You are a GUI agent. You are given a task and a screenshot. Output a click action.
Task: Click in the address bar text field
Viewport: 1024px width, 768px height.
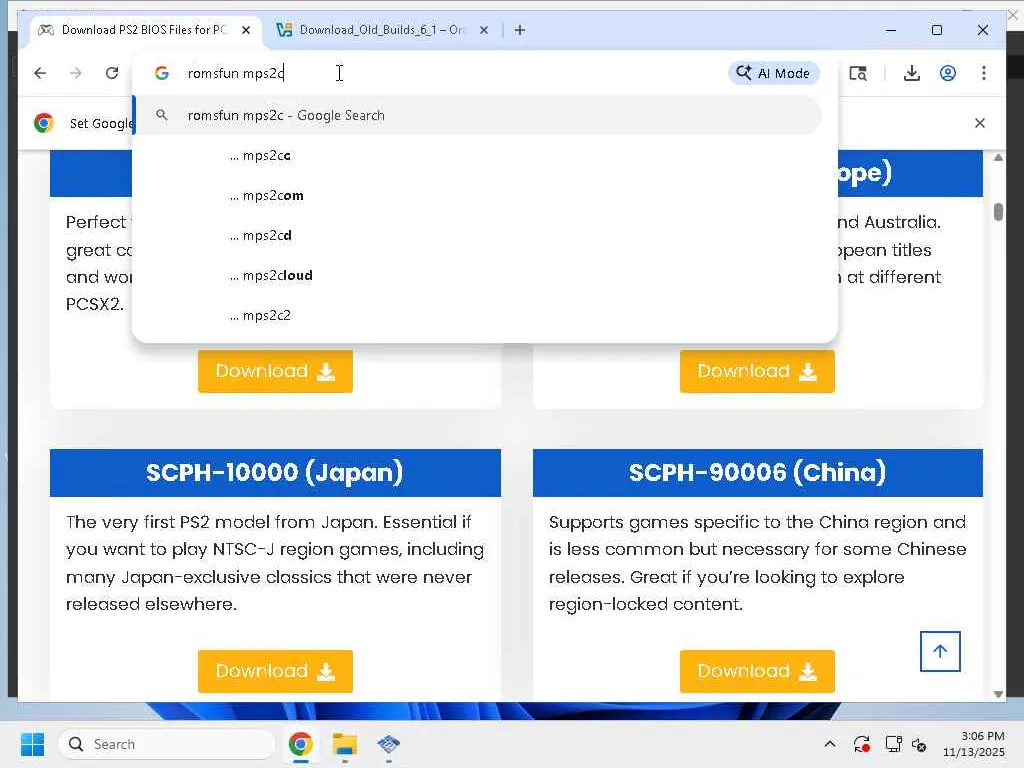pyautogui.click(x=451, y=73)
